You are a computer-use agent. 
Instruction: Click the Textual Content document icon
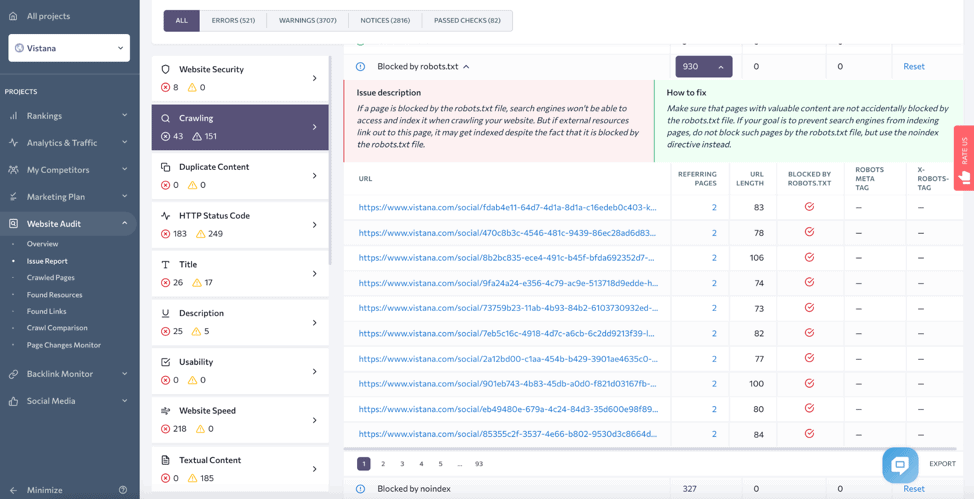(165, 460)
